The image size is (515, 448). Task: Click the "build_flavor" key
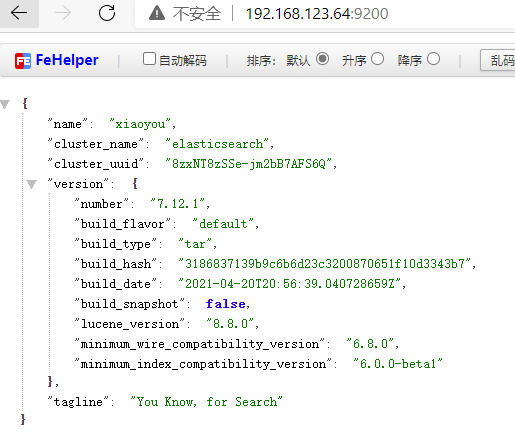click(123, 224)
